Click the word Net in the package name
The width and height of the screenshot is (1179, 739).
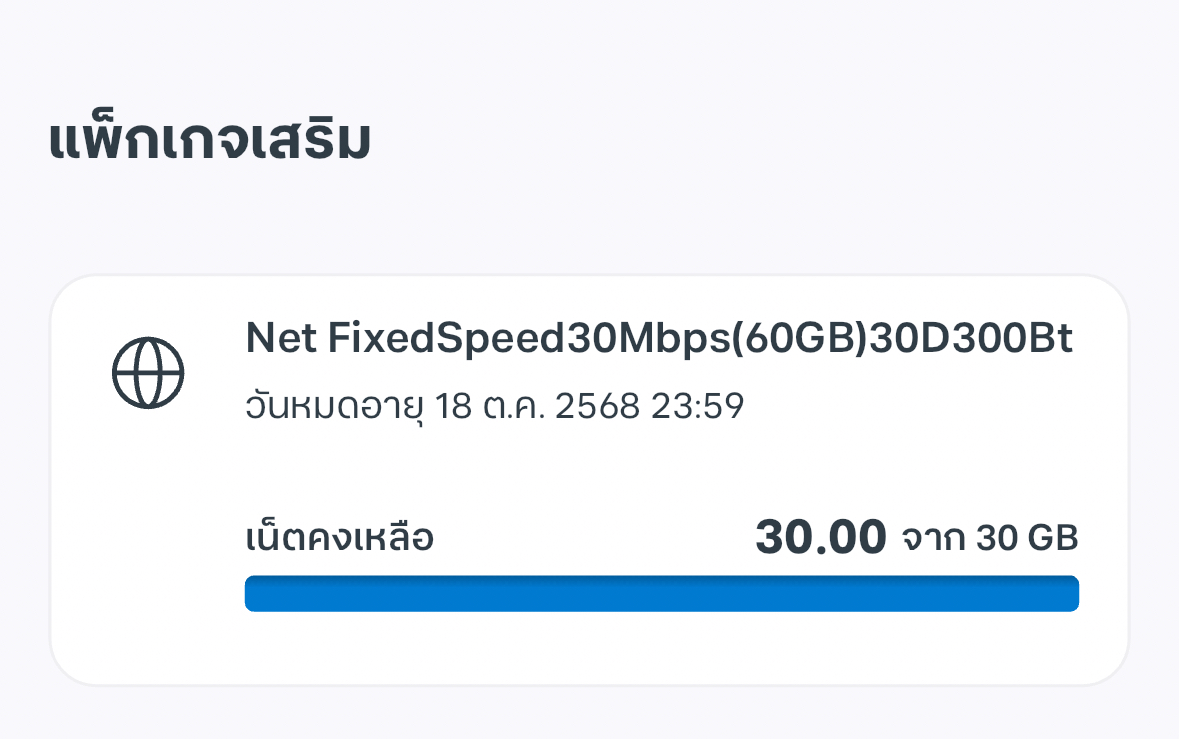(280, 340)
